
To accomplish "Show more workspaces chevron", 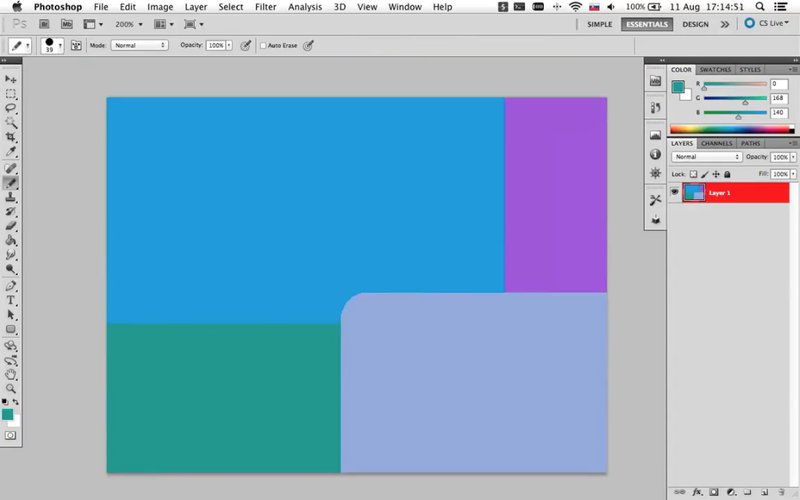I will [724, 24].
